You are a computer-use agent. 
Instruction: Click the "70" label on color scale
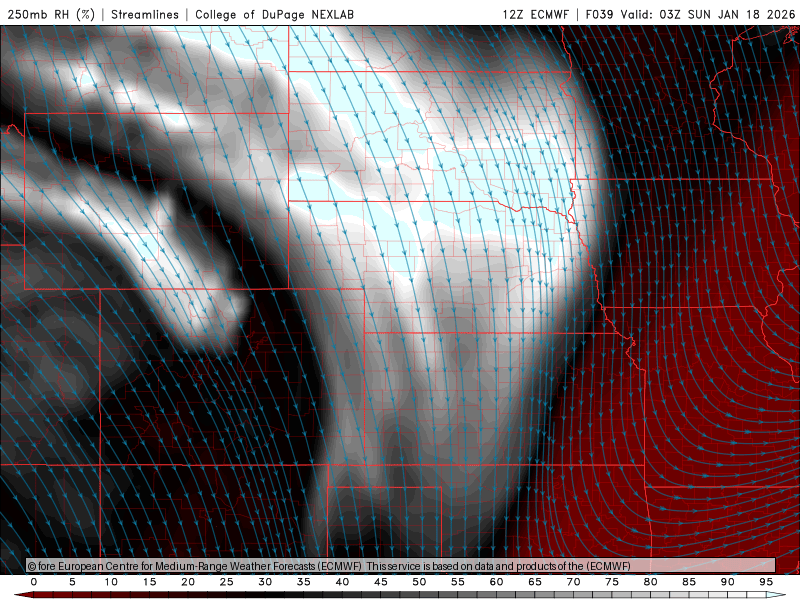point(573,582)
